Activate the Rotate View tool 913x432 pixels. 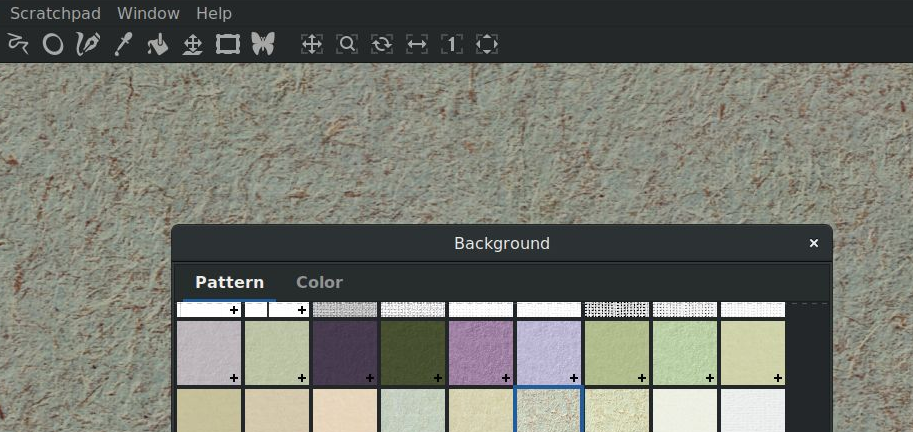[x=382, y=44]
